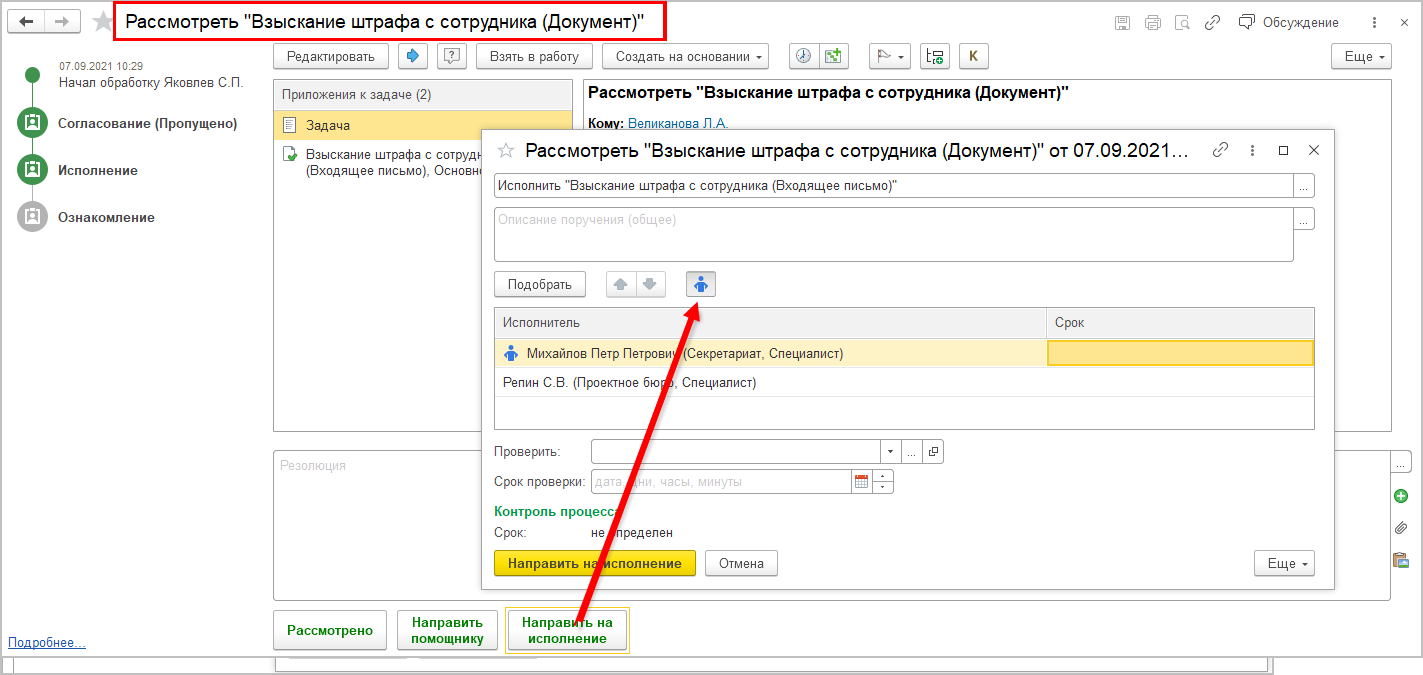Open ellipsis next to task title field

(1304, 186)
